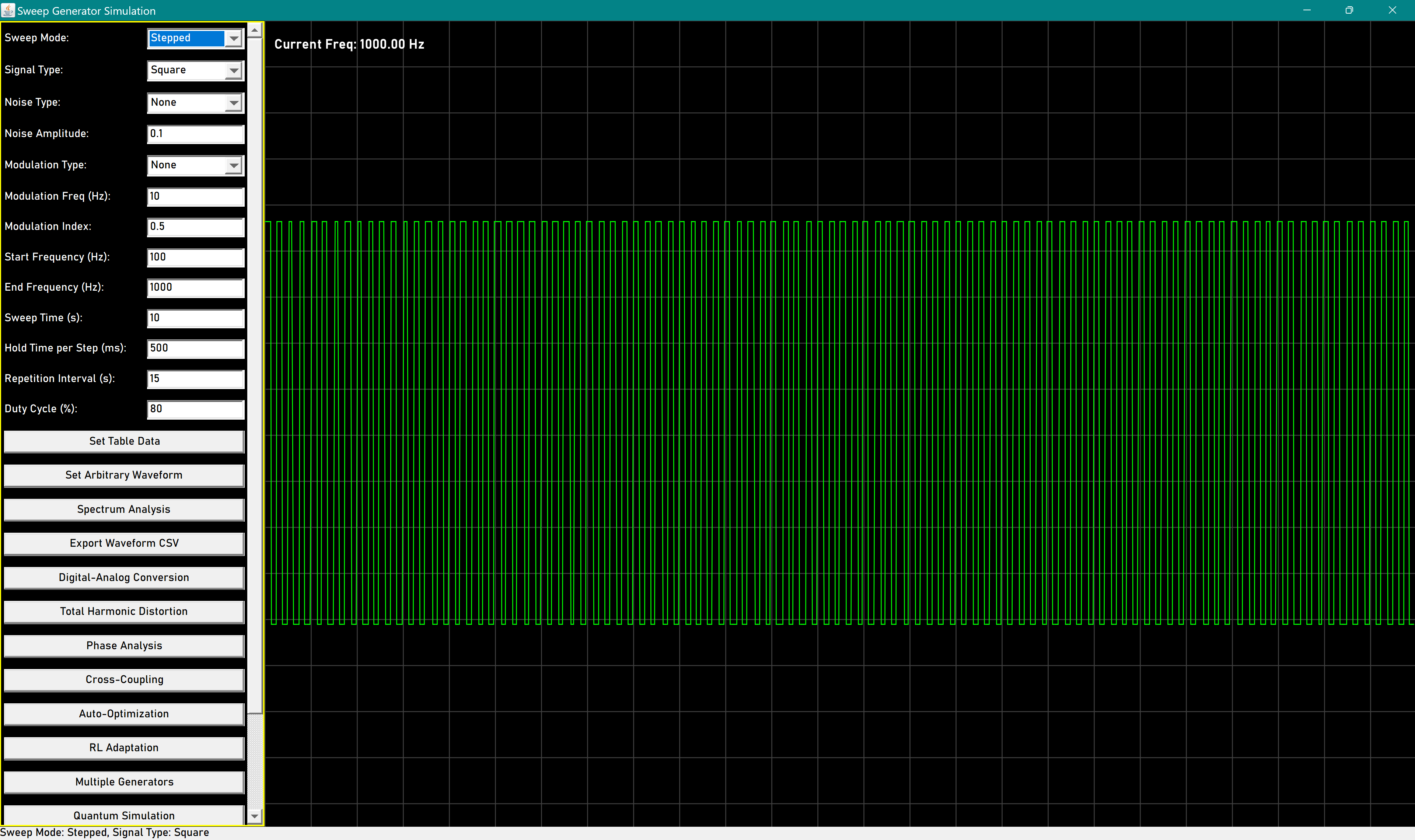Launch Total Harmonic Distortion analysis
Image resolution: width=1415 pixels, height=840 pixels.
coord(124,611)
